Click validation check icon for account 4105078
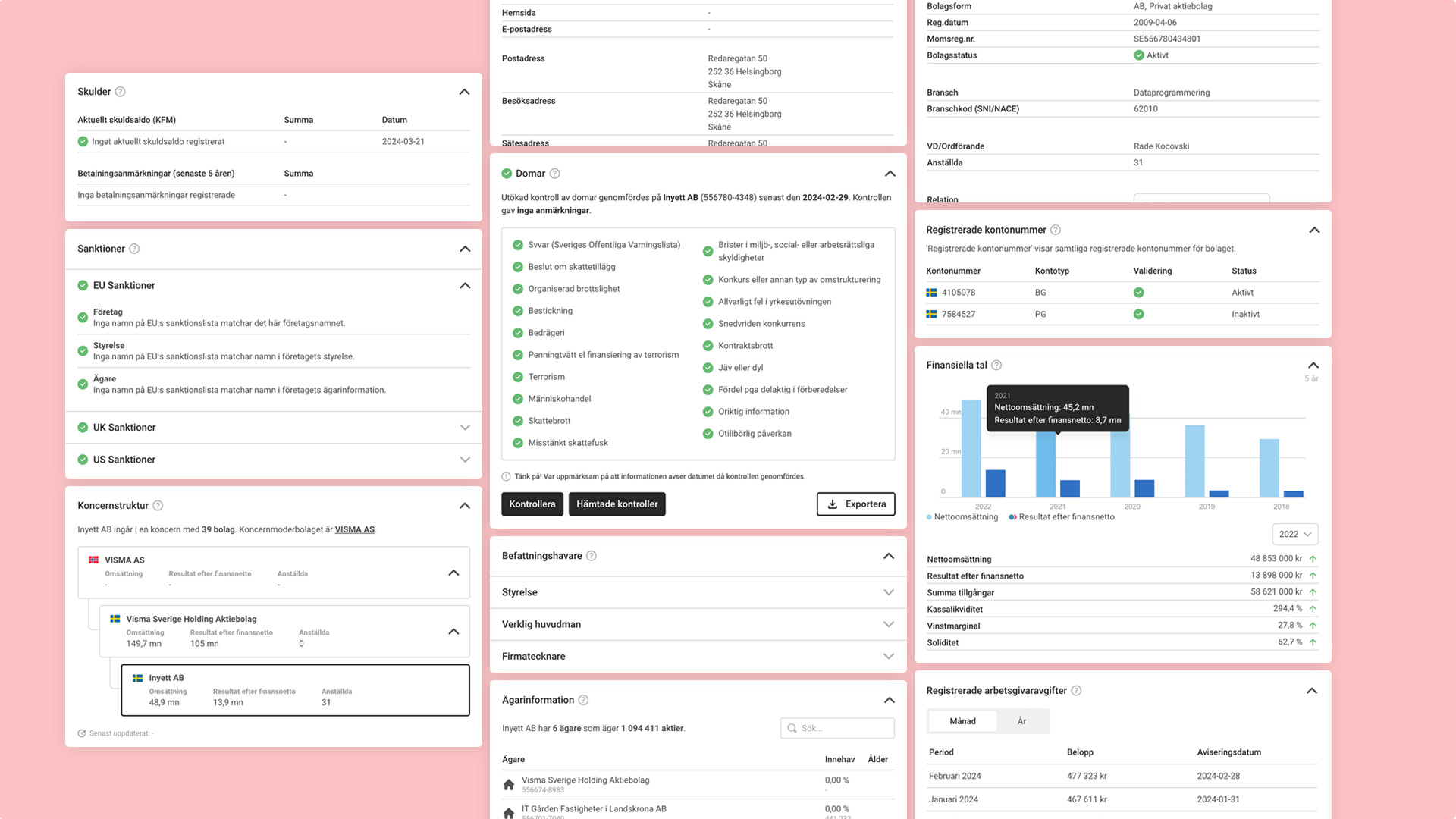1456x819 pixels. pos(1138,293)
